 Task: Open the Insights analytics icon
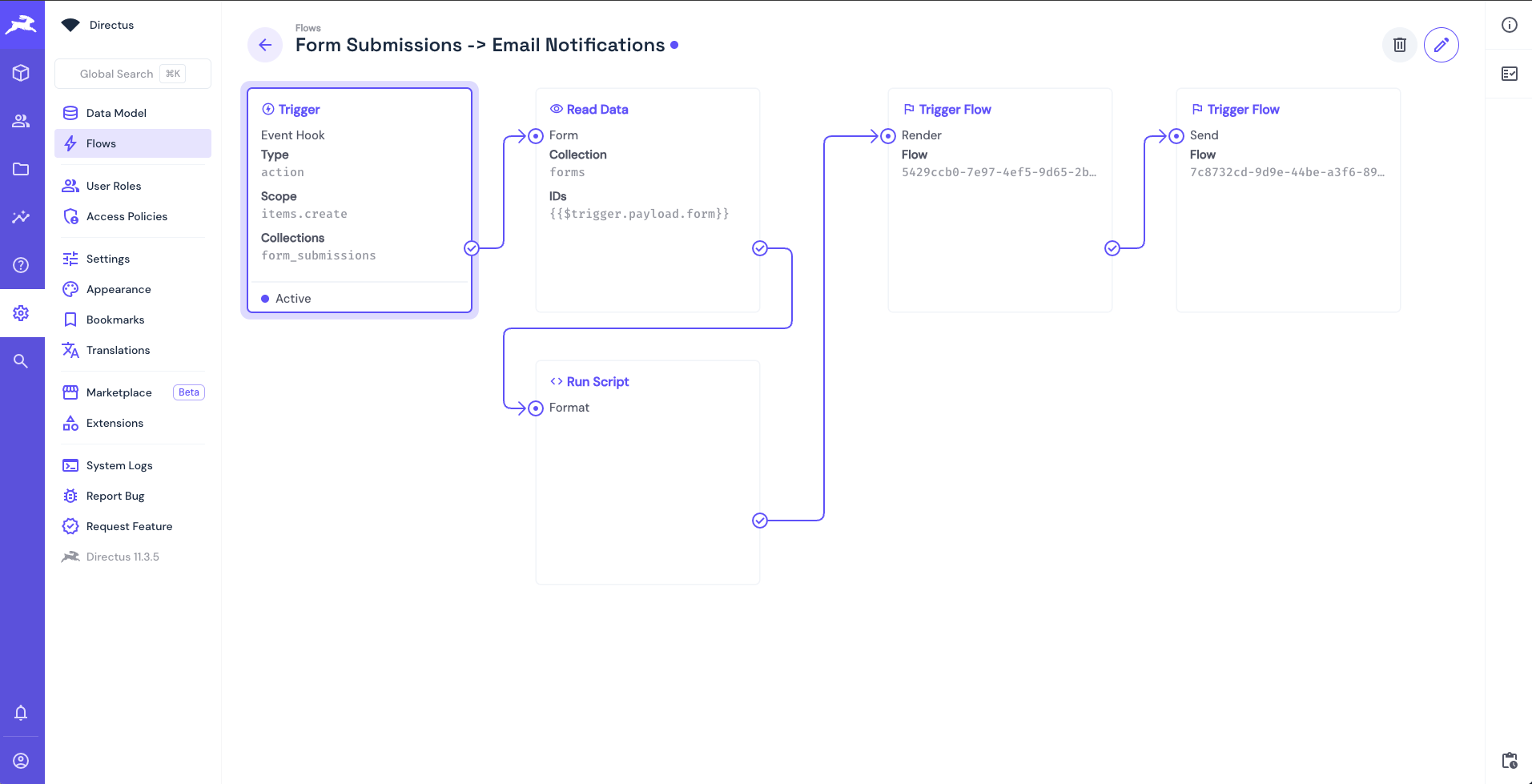[x=22, y=217]
